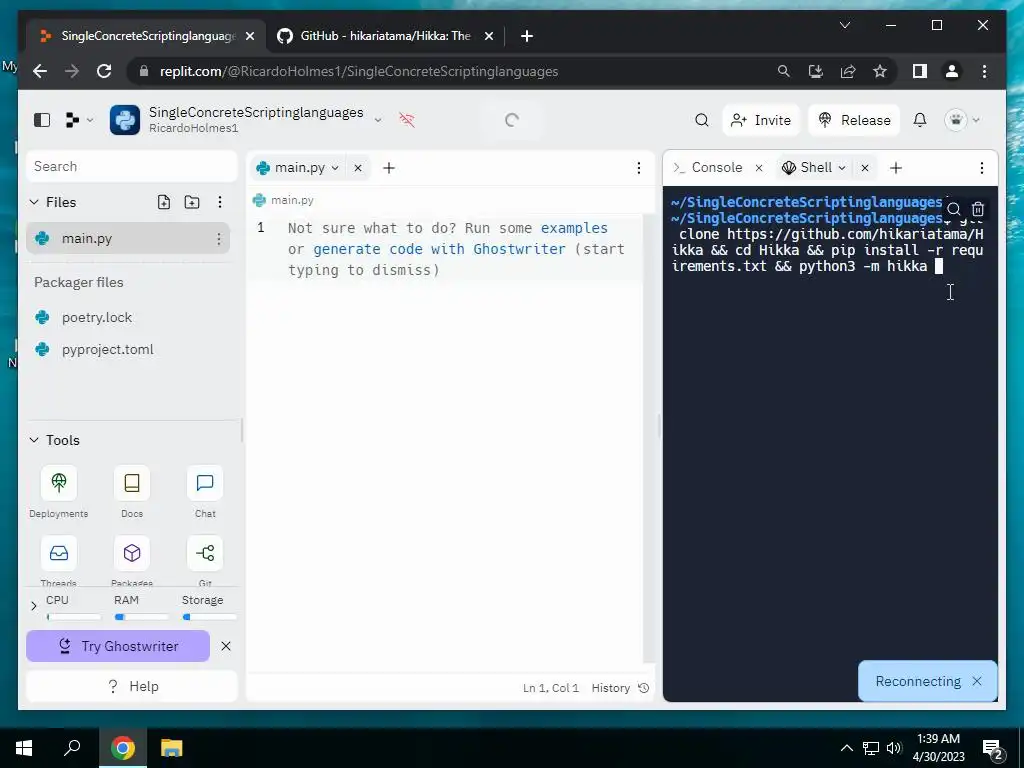Screen dimensions: 1024x768
Task: Close the Console tab
Action: coord(759,168)
